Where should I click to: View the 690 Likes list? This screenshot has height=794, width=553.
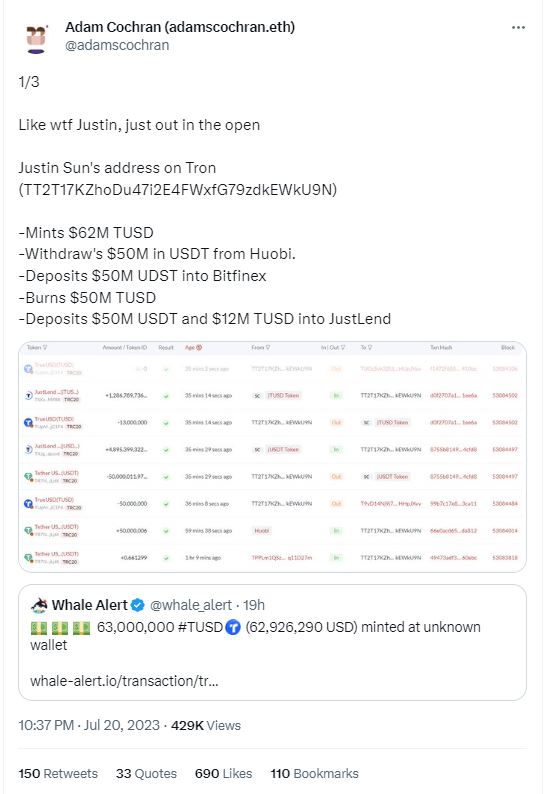223,773
